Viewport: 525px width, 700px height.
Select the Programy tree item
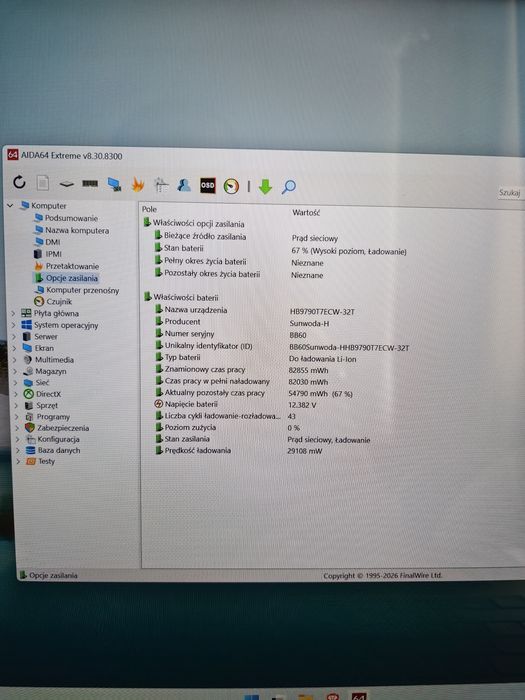(48, 417)
